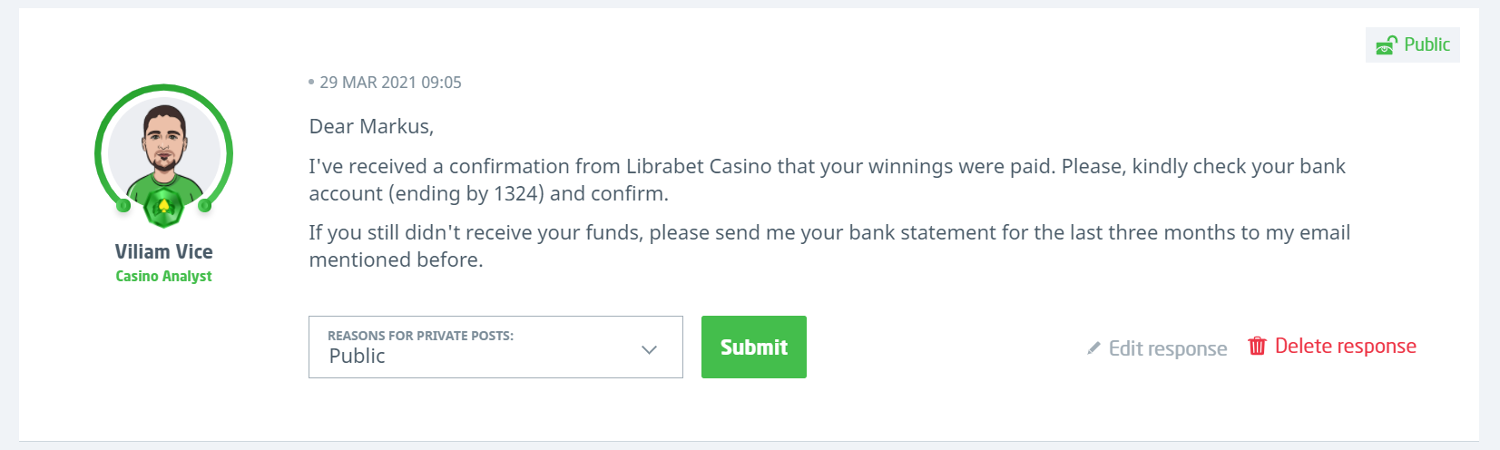Click the red trash can icon
Image resolution: width=1500 pixels, height=450 pixels.
coord(1257,346)
